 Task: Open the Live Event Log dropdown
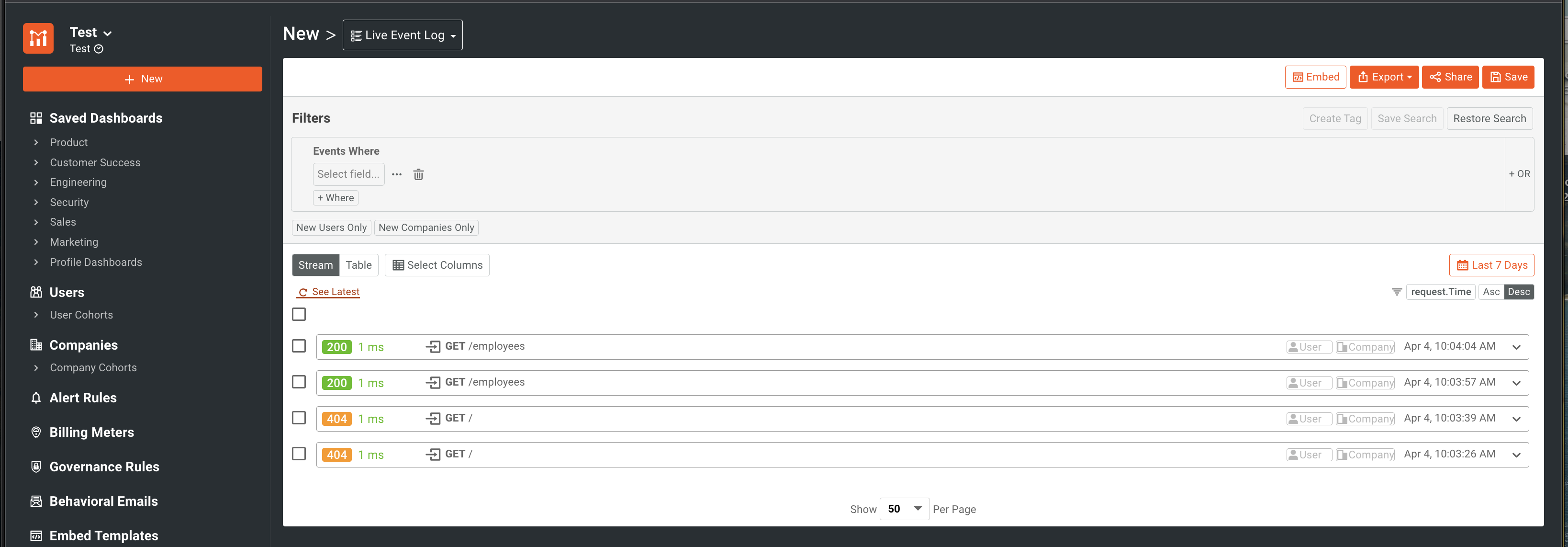pyautogui.click(x=403, y=35)
